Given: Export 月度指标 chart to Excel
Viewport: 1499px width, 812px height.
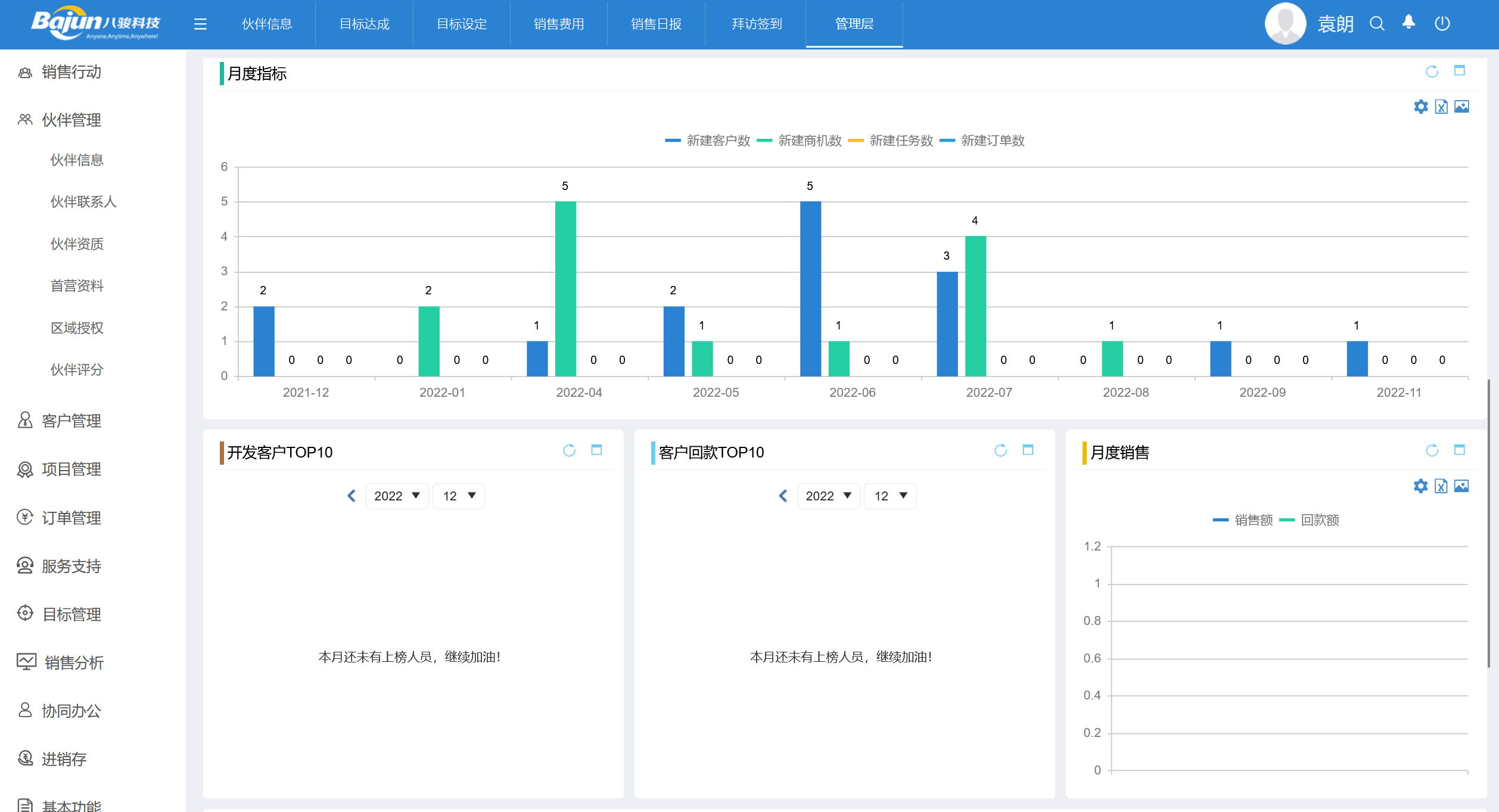Looking at the screenshot, I should coord(1441,107).
